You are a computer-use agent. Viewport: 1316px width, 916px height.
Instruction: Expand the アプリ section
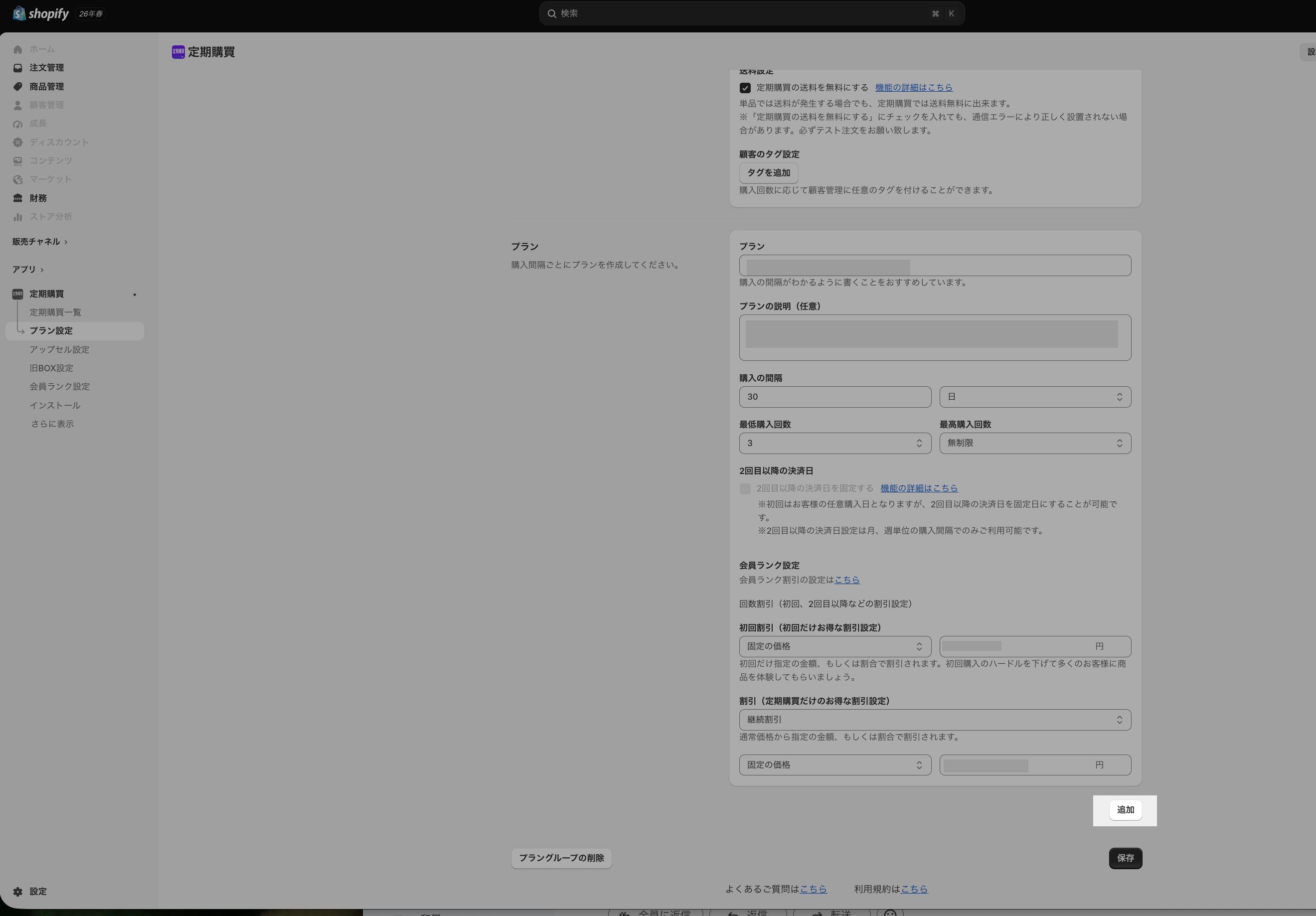point(28,269)
